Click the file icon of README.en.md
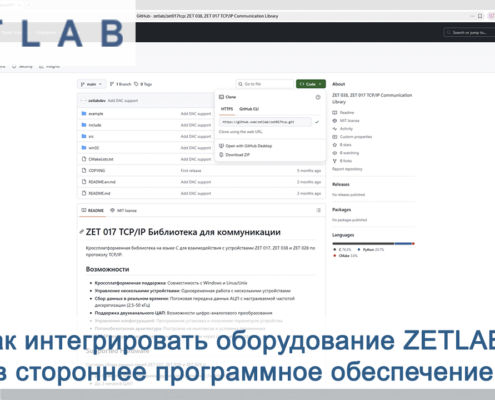Viewport: 495px width, 400px height. click(84, 182)
